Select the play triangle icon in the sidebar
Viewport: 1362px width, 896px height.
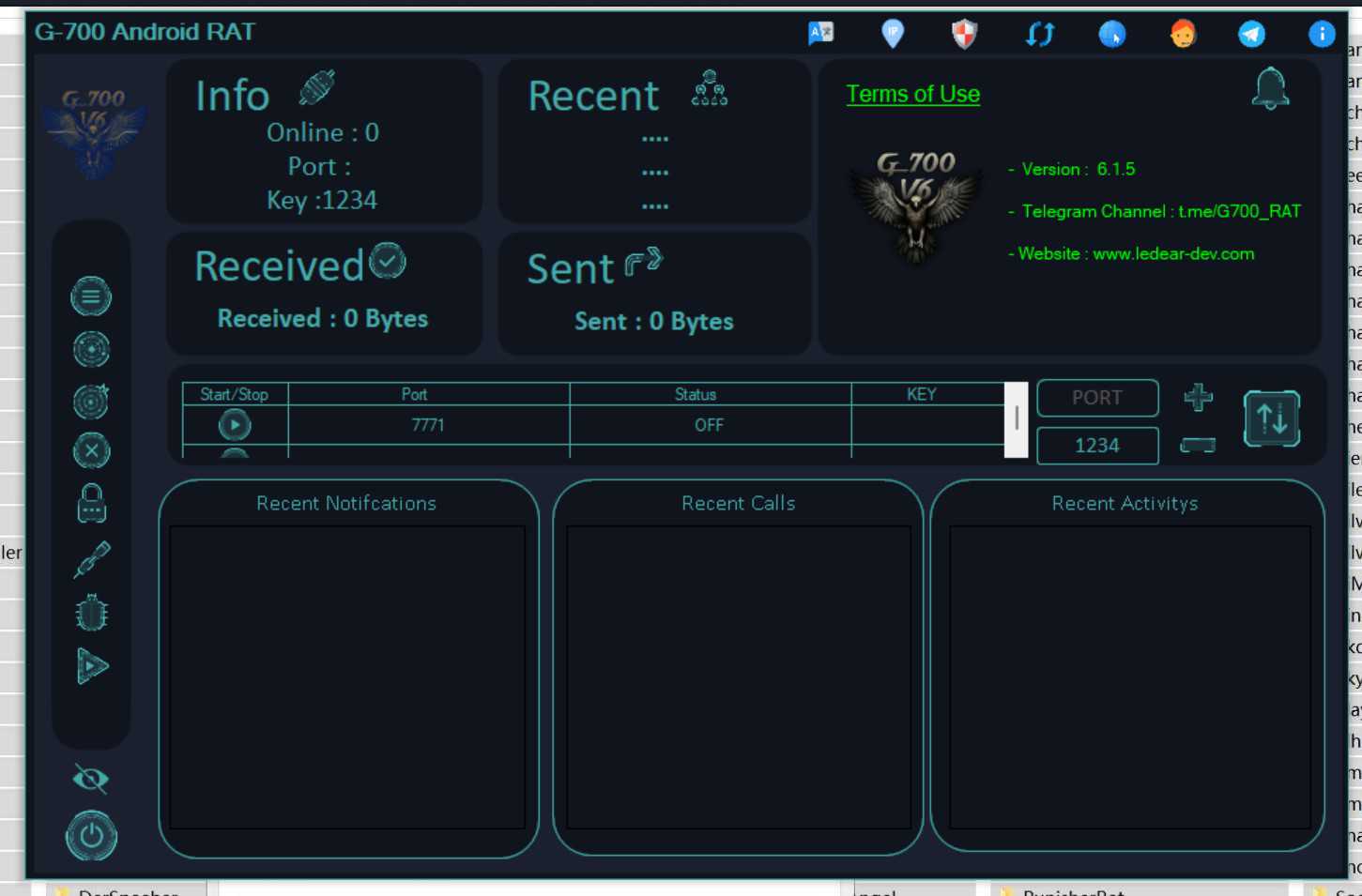92,666
